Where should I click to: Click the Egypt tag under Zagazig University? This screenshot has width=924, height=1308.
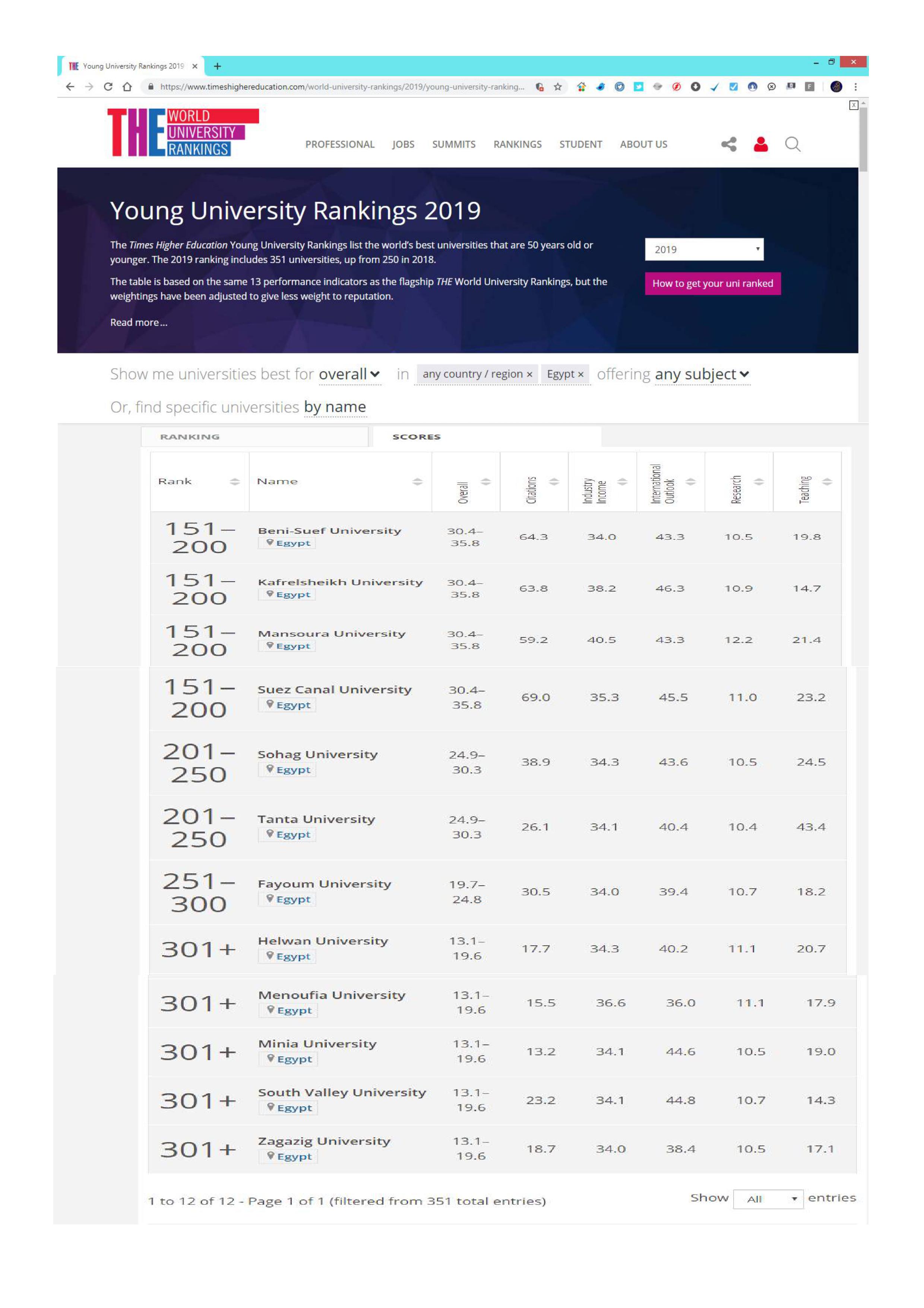tap(288, 1156)
